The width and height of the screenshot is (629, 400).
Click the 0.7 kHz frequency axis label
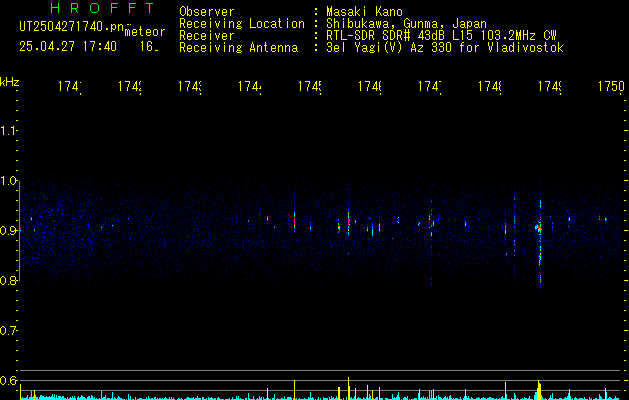click(8, 331)
